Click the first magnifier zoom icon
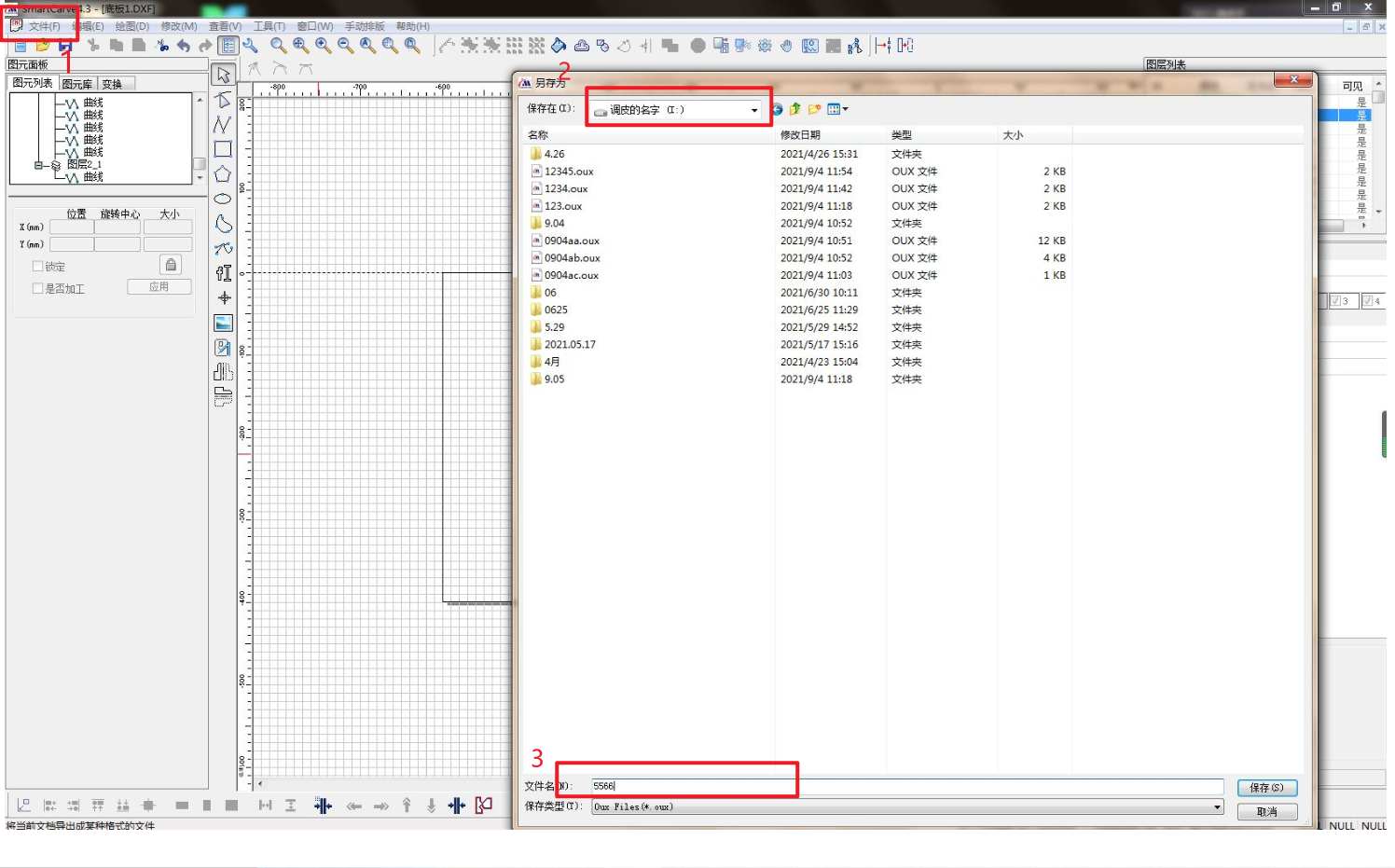 278,45
